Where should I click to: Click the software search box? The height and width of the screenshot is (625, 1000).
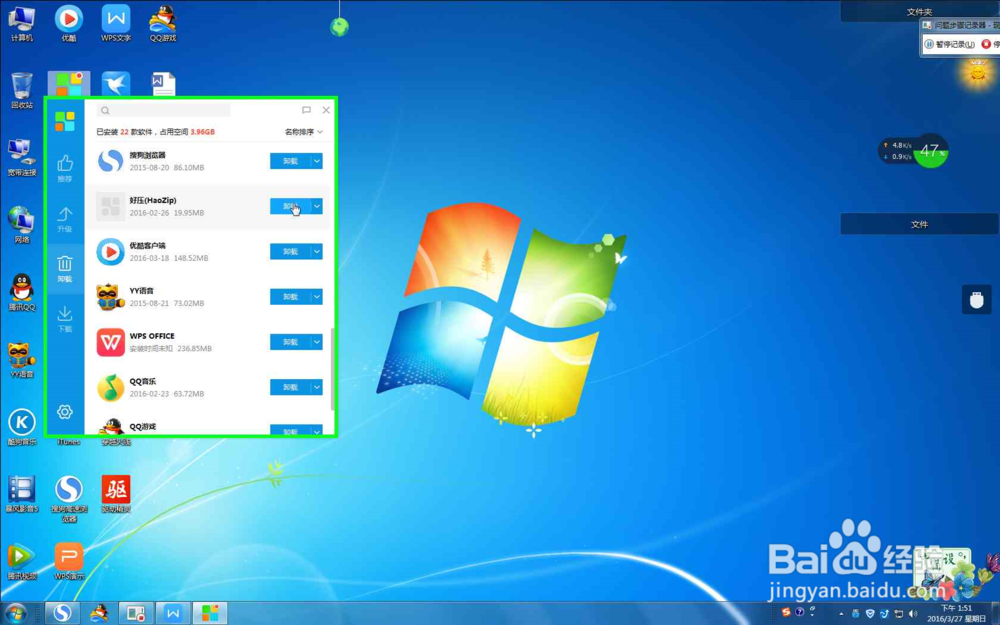pos(163,110)
